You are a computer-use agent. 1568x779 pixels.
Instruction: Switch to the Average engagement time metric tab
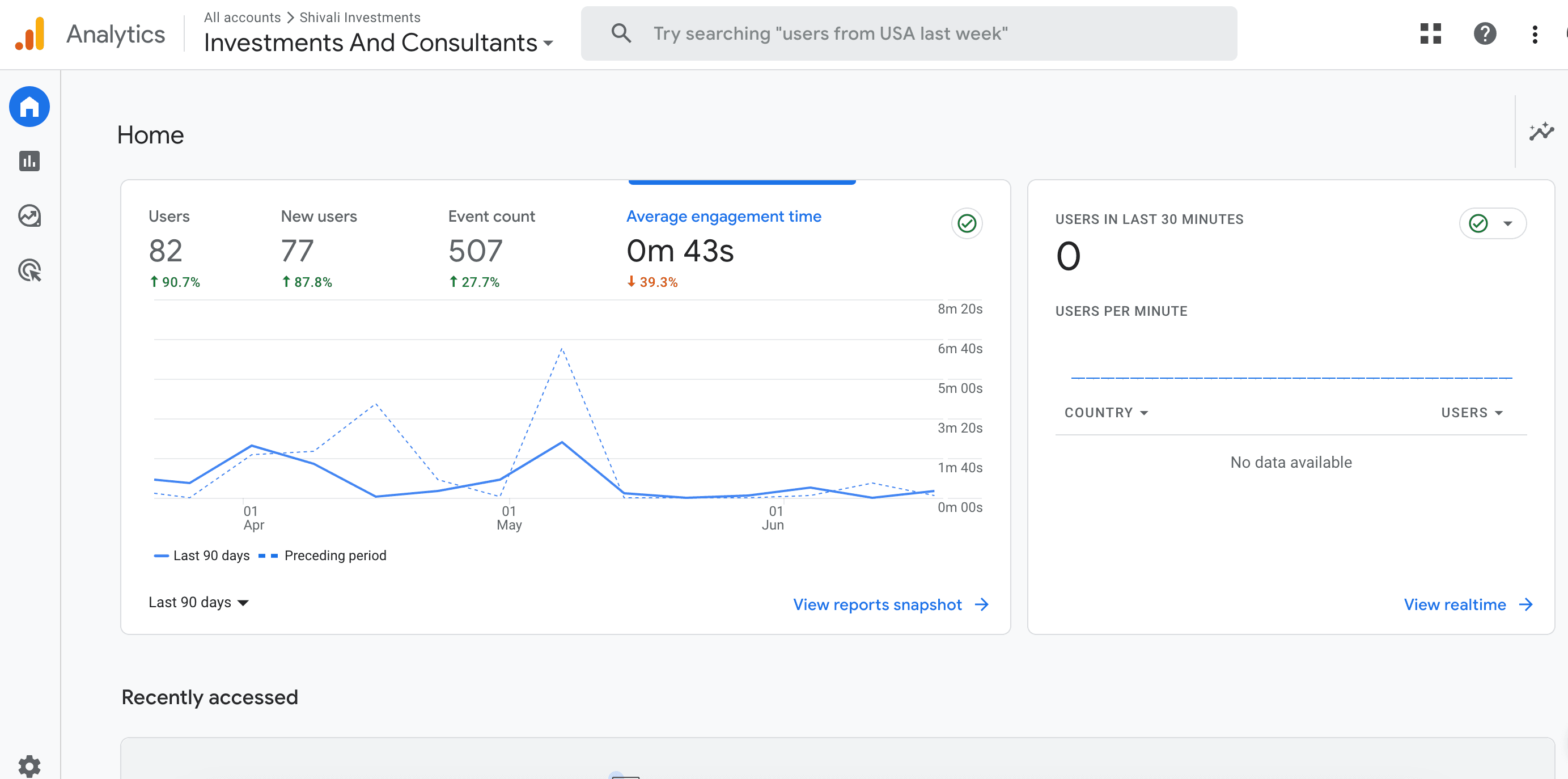[x=724, y=216]
